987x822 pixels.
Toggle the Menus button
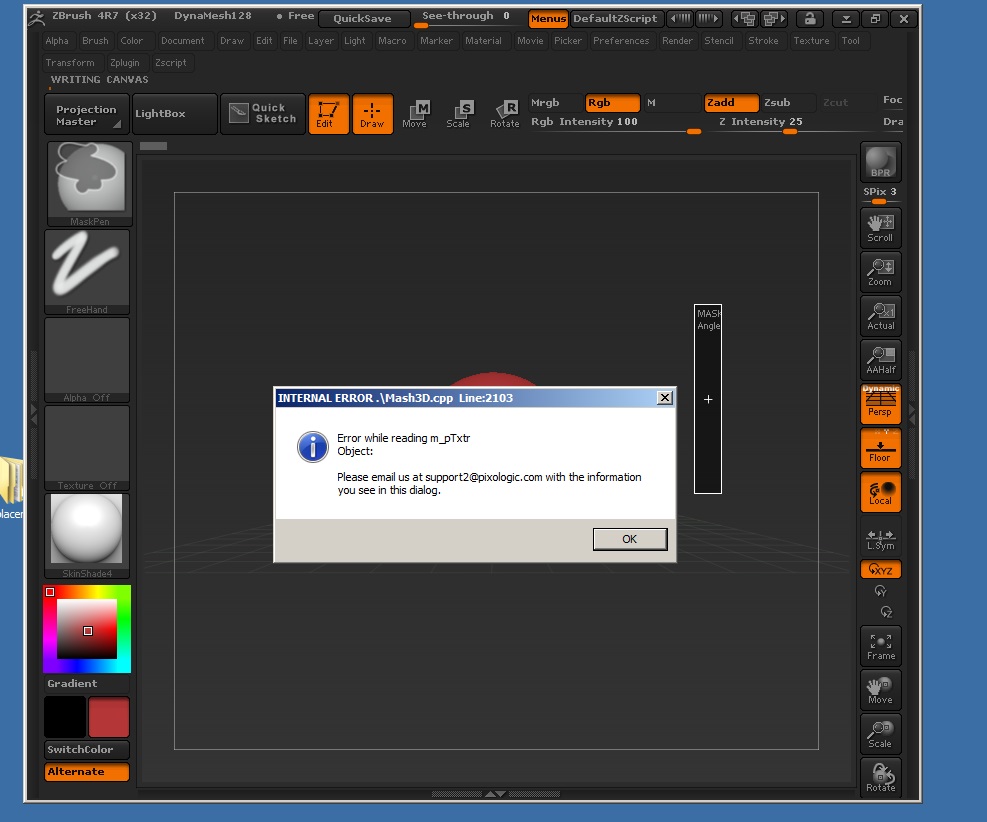click(x=548, y=19)
